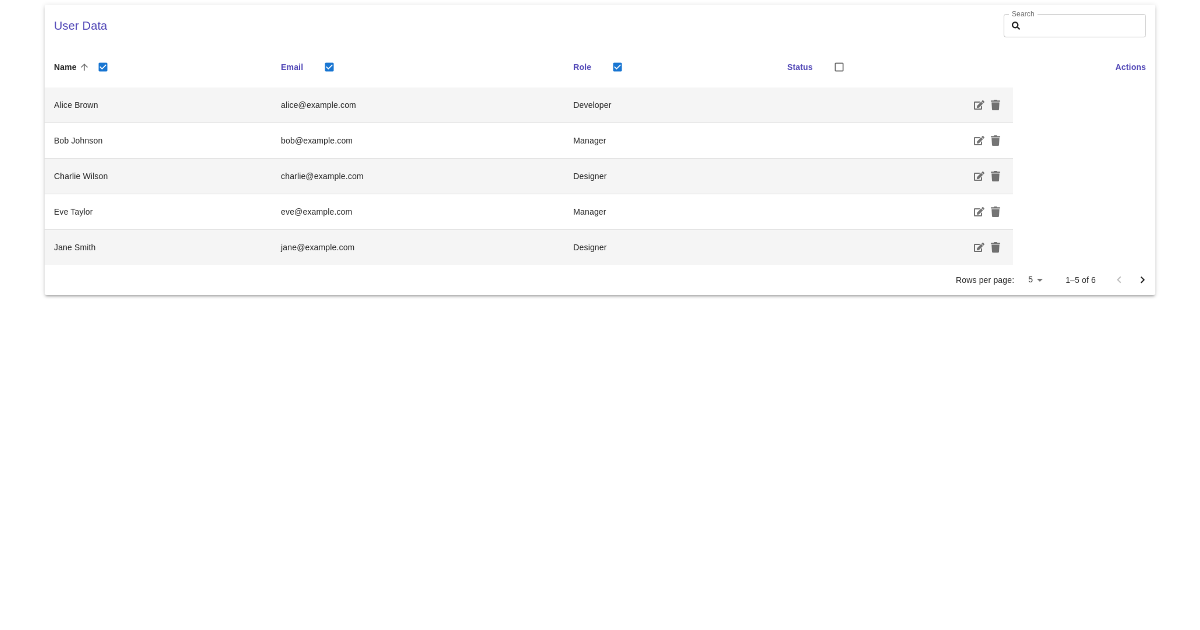Viewport: 1200px width, 630px height.
Task: Go to the previous page
Action: 1119,280
